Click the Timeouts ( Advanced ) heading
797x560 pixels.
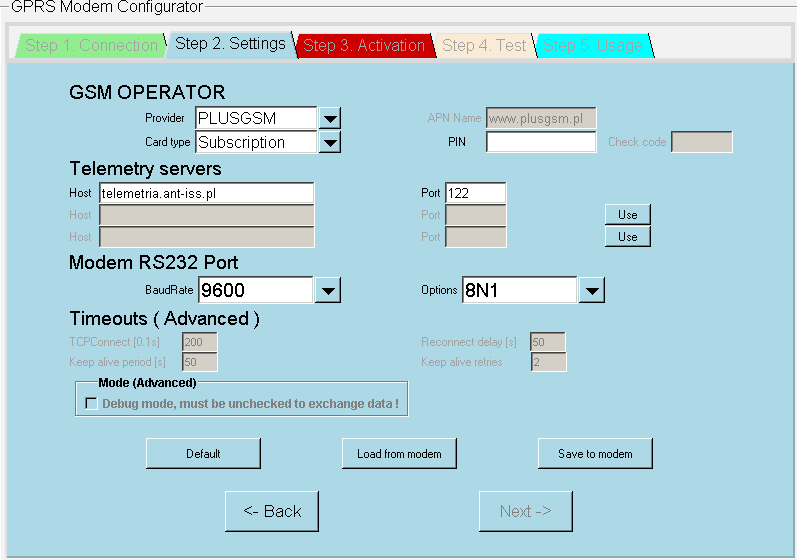click(x=165, y=319)
